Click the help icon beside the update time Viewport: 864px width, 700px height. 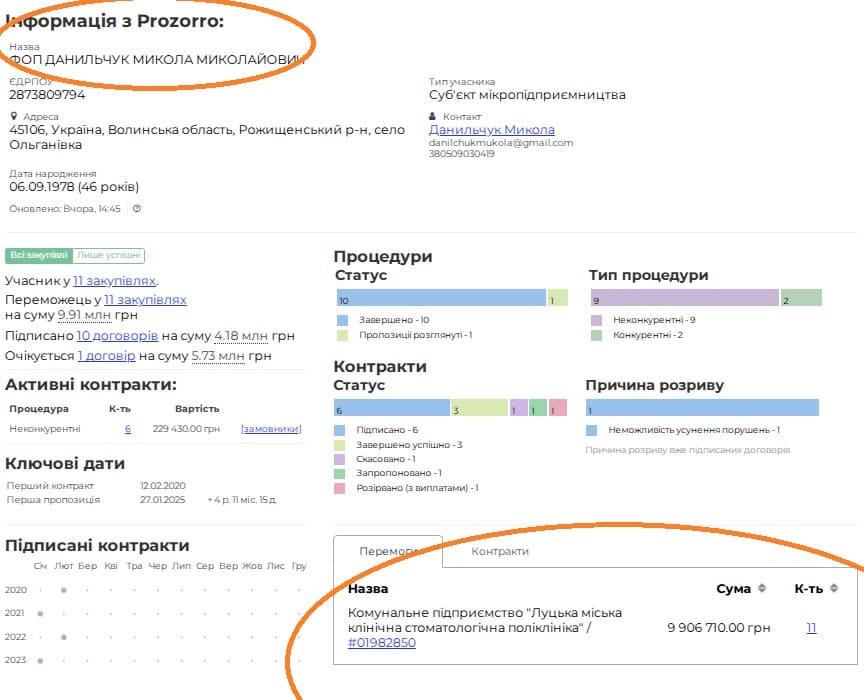137,209
